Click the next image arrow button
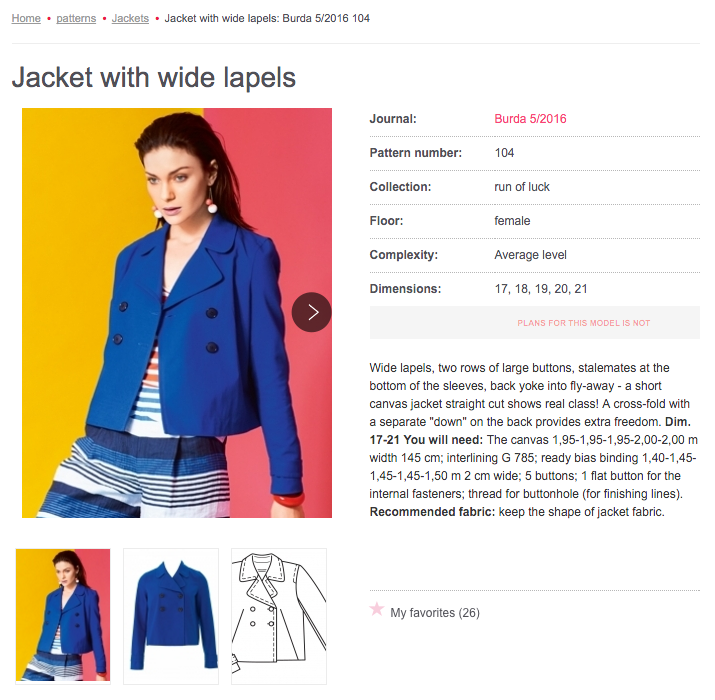 pyautogui.click(x=311, y=312)
